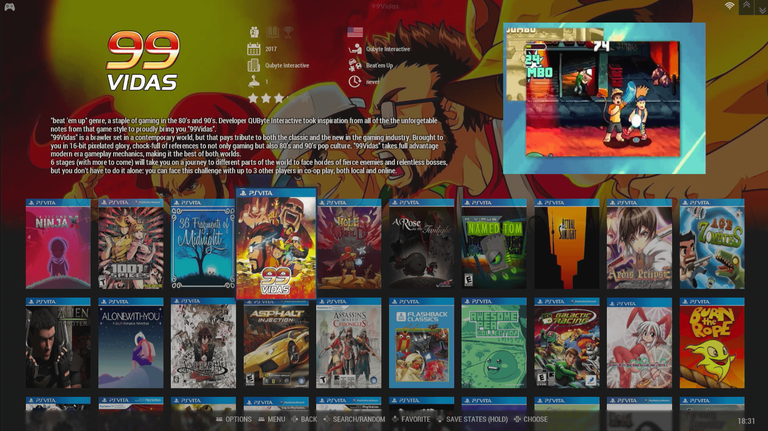Click the Wi-Fi status icon
The height and width of the screenshot is (431, 768).
(730, 5)
